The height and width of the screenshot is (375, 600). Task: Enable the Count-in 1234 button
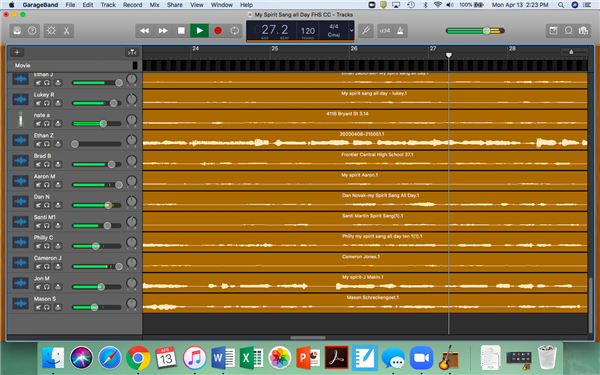pos(385,31)
